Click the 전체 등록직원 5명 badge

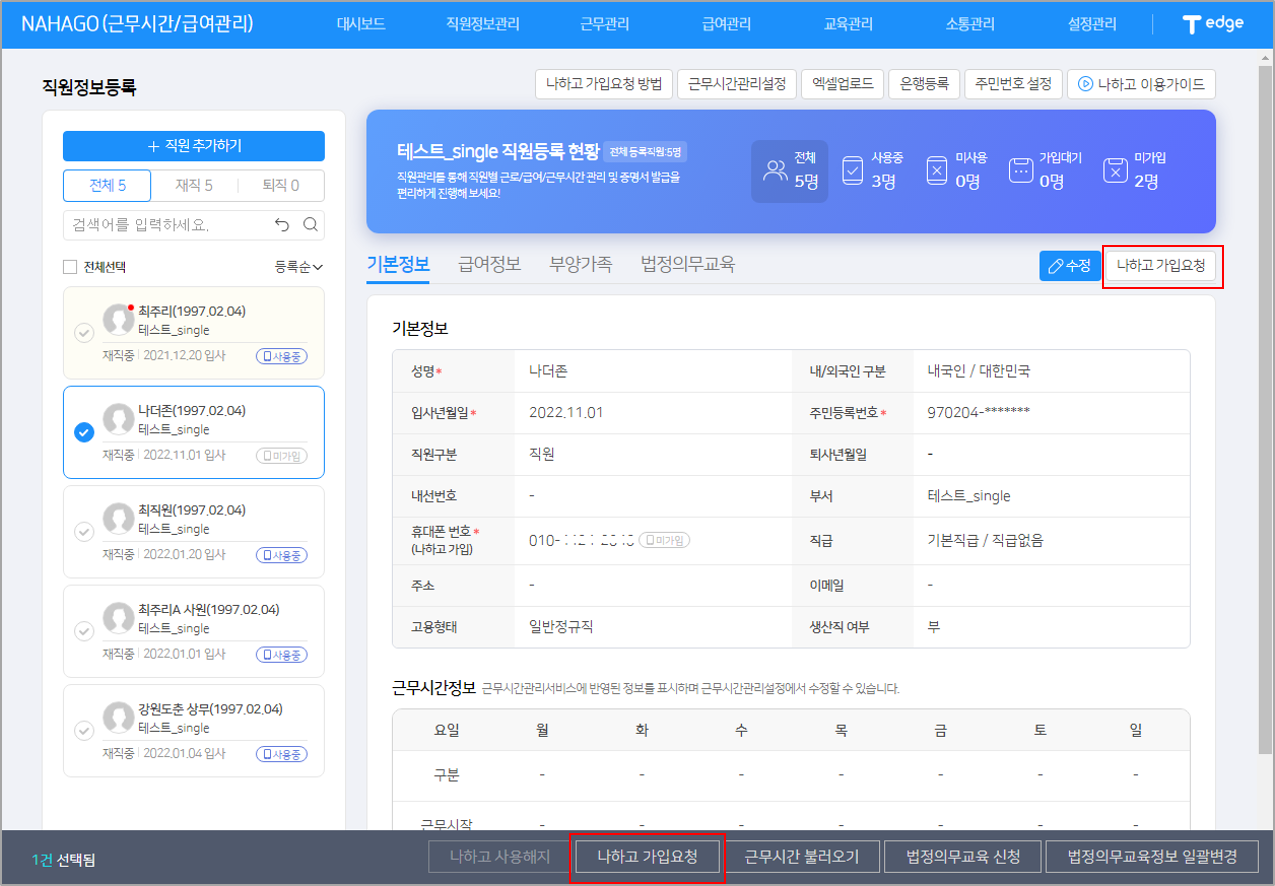(x=645, y=152)
